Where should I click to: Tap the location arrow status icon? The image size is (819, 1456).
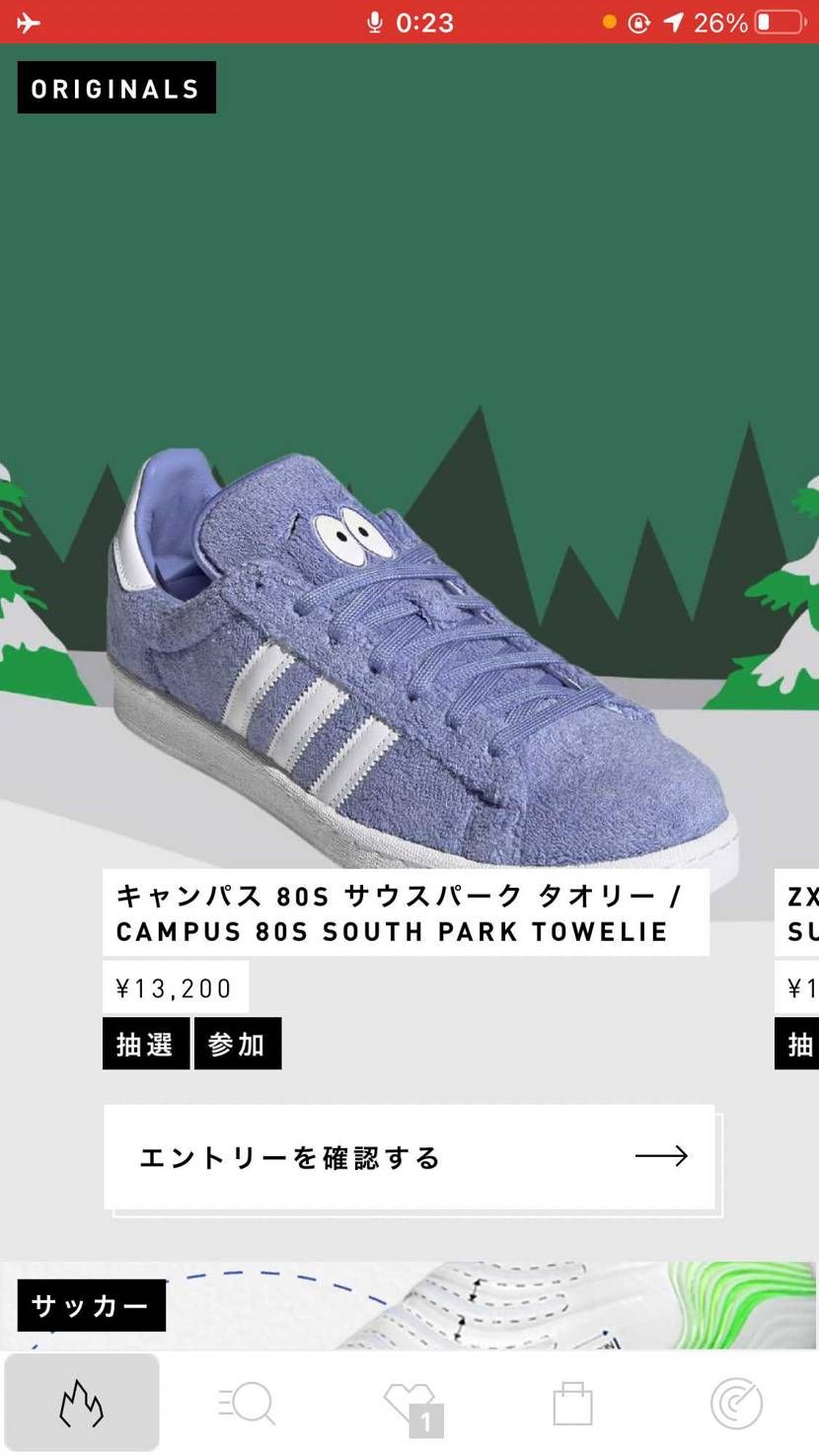(673, 22)
